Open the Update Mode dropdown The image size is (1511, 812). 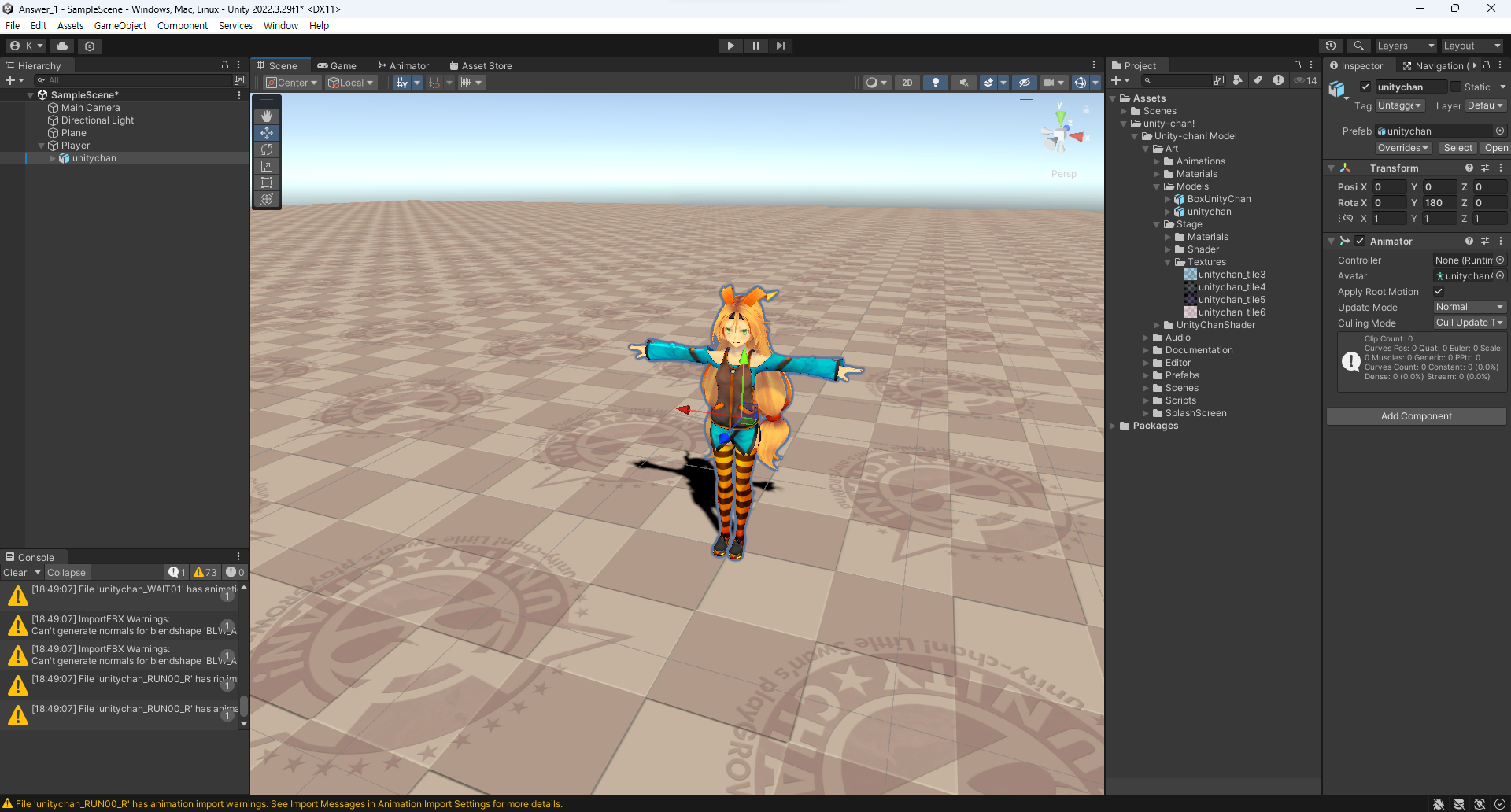tap(1469, 307)
